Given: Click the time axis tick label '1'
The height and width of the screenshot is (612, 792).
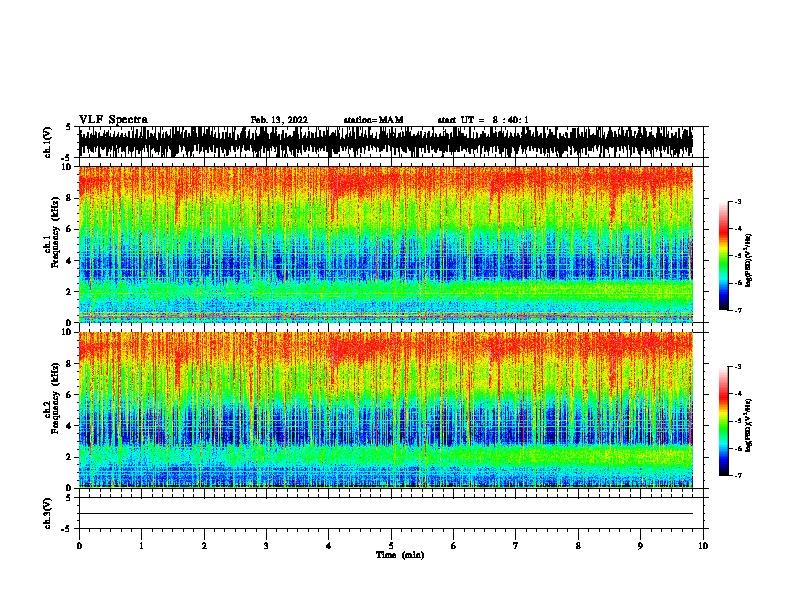Looking at the screenshot, I should 141,546.
